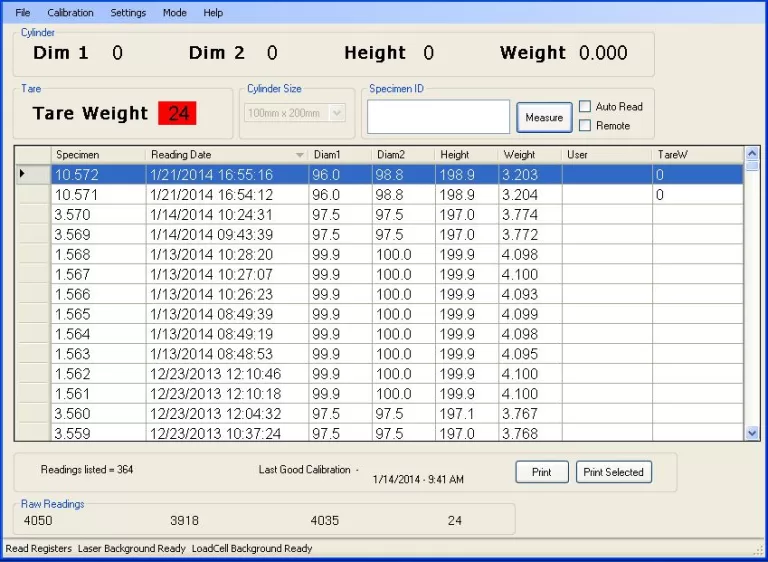The width and height of the screenshot is (768, 562).
Task: Open the File menu
Action: pyautogui.click(x=23, y=13)
